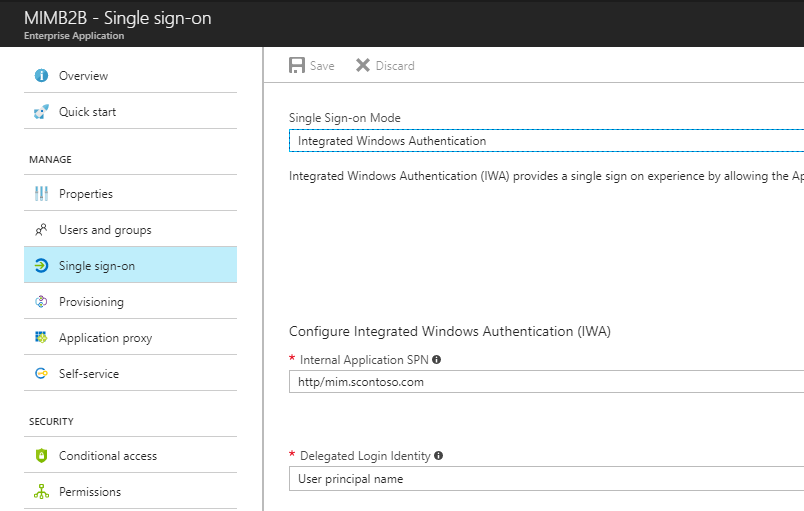Viewport: 804px width, 511px height.
Task: Click the Users and groups people icon
Action: click(41, 230)
